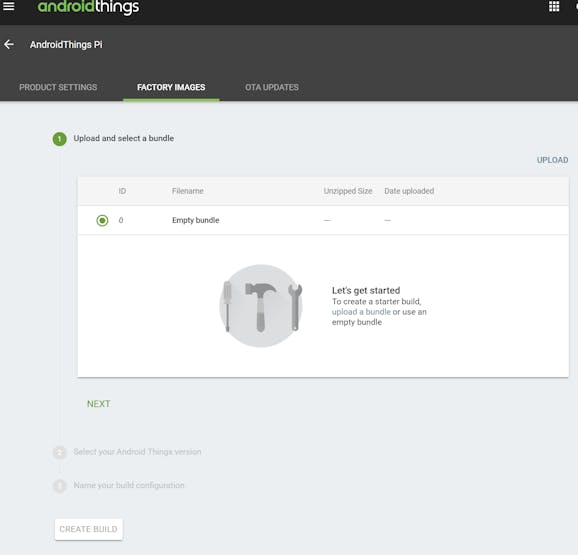Click the Unzipped Size column header
Viewport: 578px width, 555px height.
[x=348, y=191]
